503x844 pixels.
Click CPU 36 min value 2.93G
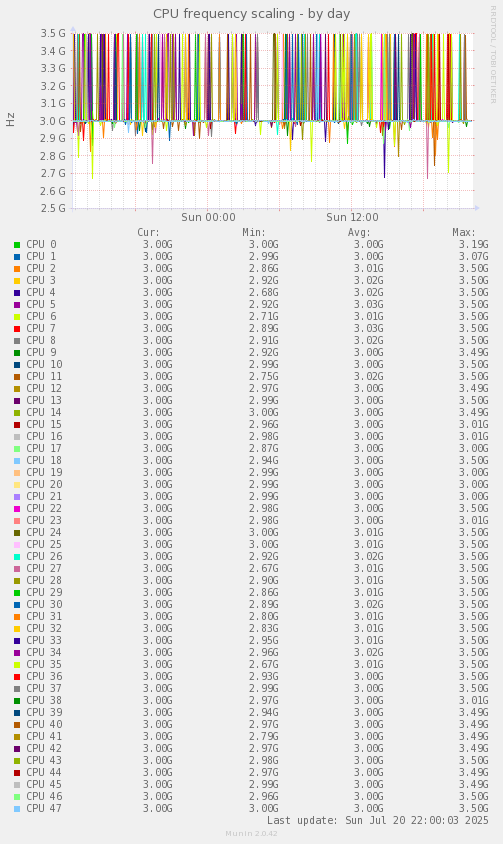pyautogui.click(x=263, y=677)
